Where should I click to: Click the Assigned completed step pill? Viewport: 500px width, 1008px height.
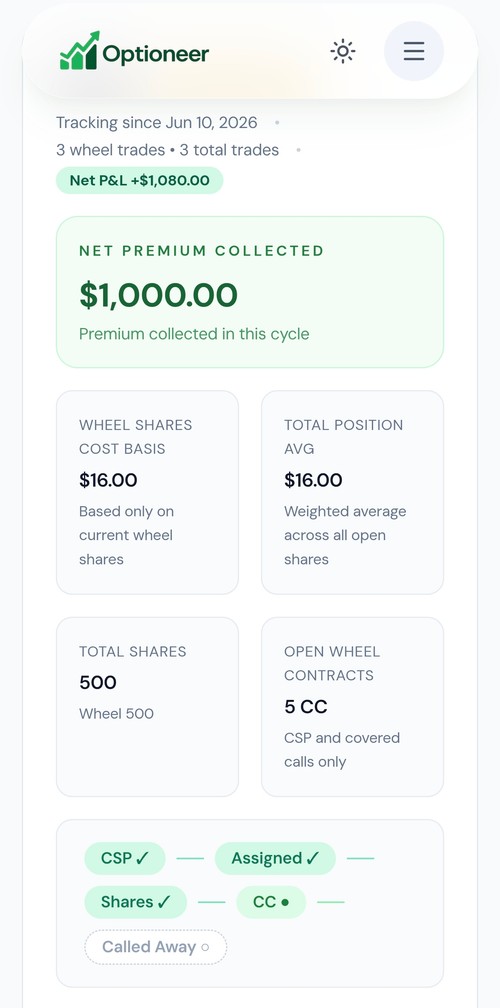[x=275, y=858]
